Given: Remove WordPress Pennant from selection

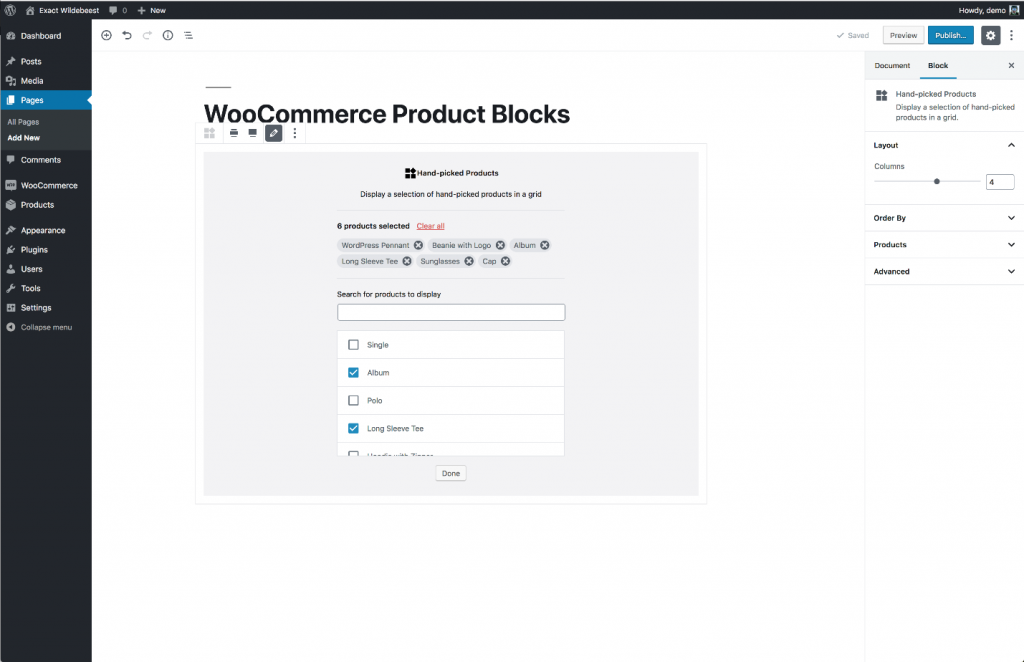Looking at the screenshot, I should pyautogui.click(x=419, y=245).
